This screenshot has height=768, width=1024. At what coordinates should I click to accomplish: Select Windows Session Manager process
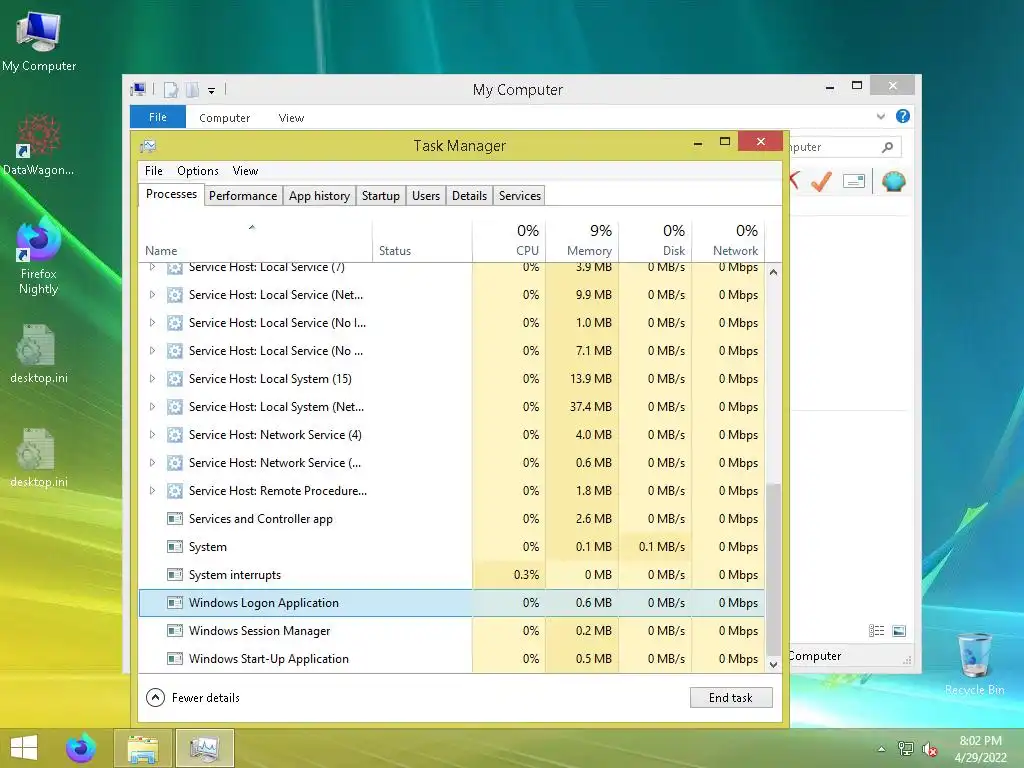pos(451,631)
